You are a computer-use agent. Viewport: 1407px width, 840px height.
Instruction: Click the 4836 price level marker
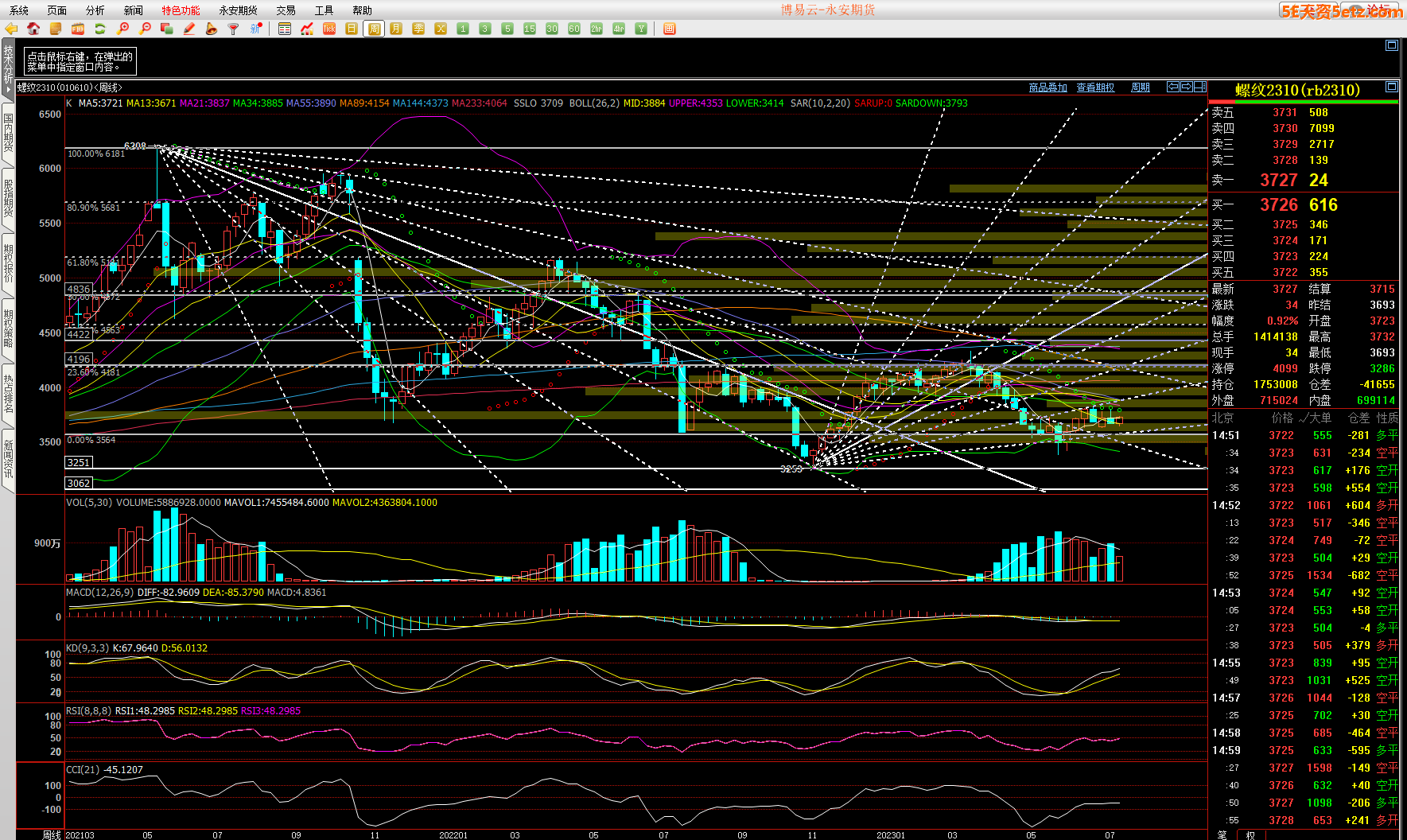(79, 290)
